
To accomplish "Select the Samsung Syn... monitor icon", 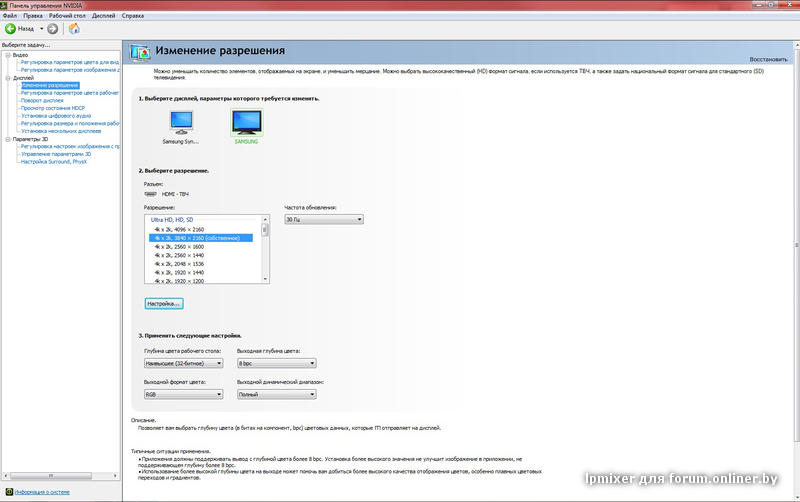I will click(x=181, y=122).
